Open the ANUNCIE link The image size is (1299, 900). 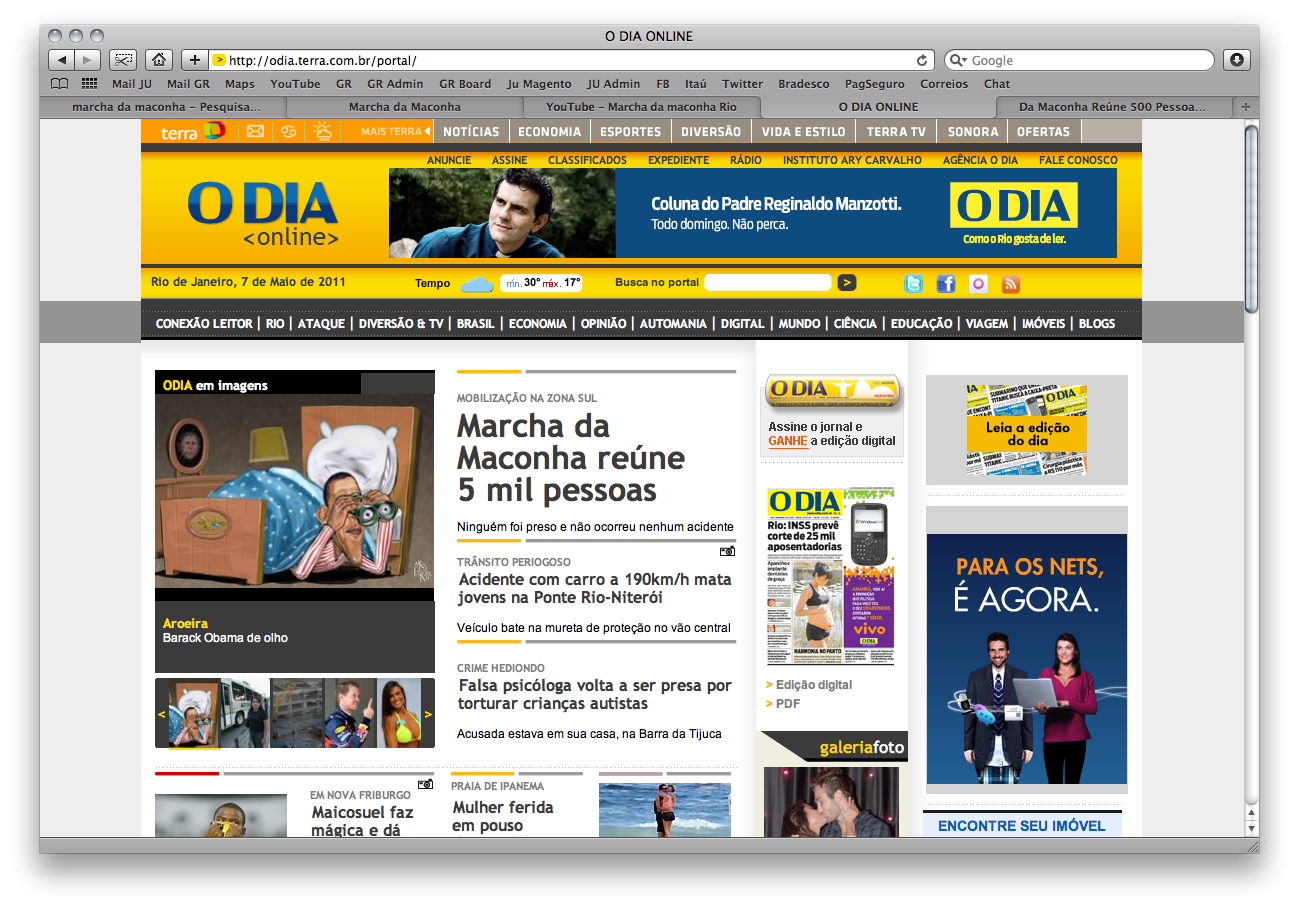click(x=449, y=160)
